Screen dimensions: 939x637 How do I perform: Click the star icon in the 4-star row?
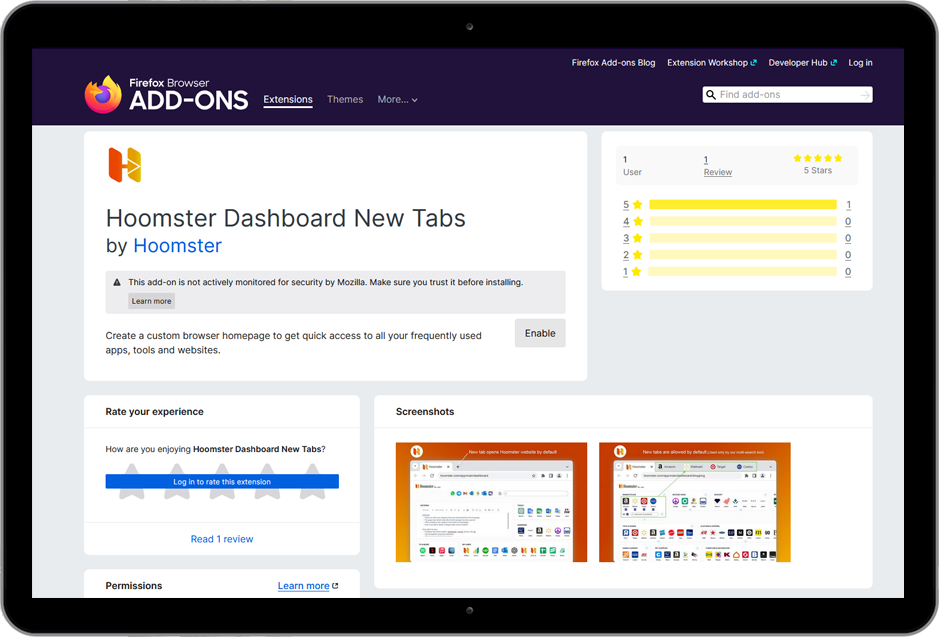[x=638, y=222]
